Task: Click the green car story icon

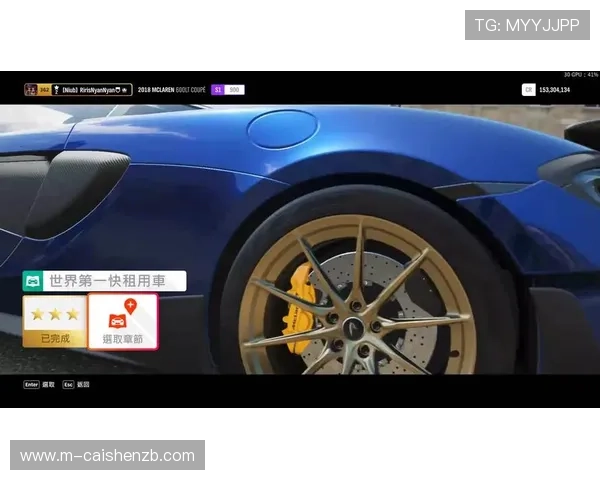Action: (x=32, y=281)
